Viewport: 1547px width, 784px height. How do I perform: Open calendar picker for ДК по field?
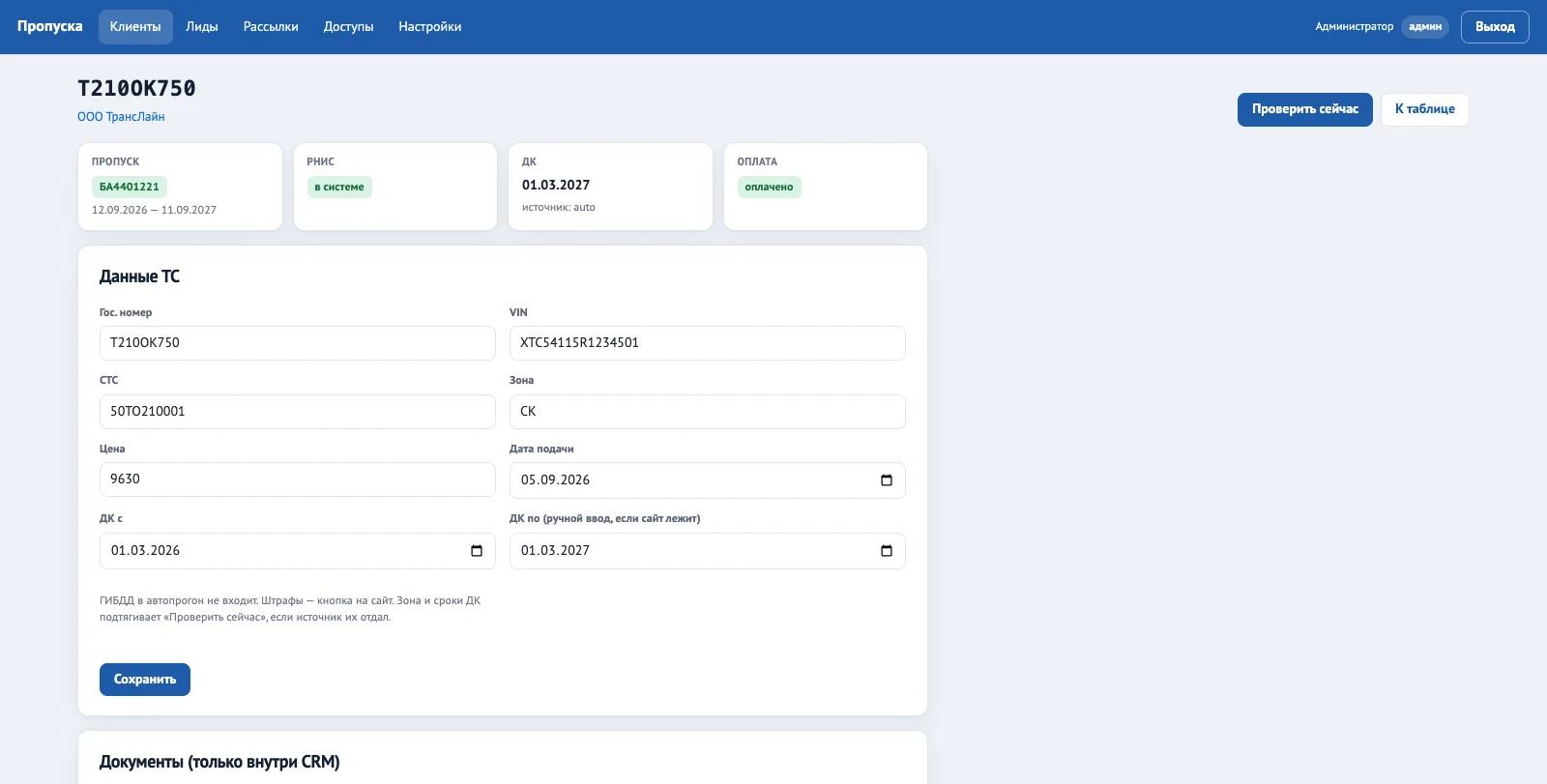[x=887, y=551]
